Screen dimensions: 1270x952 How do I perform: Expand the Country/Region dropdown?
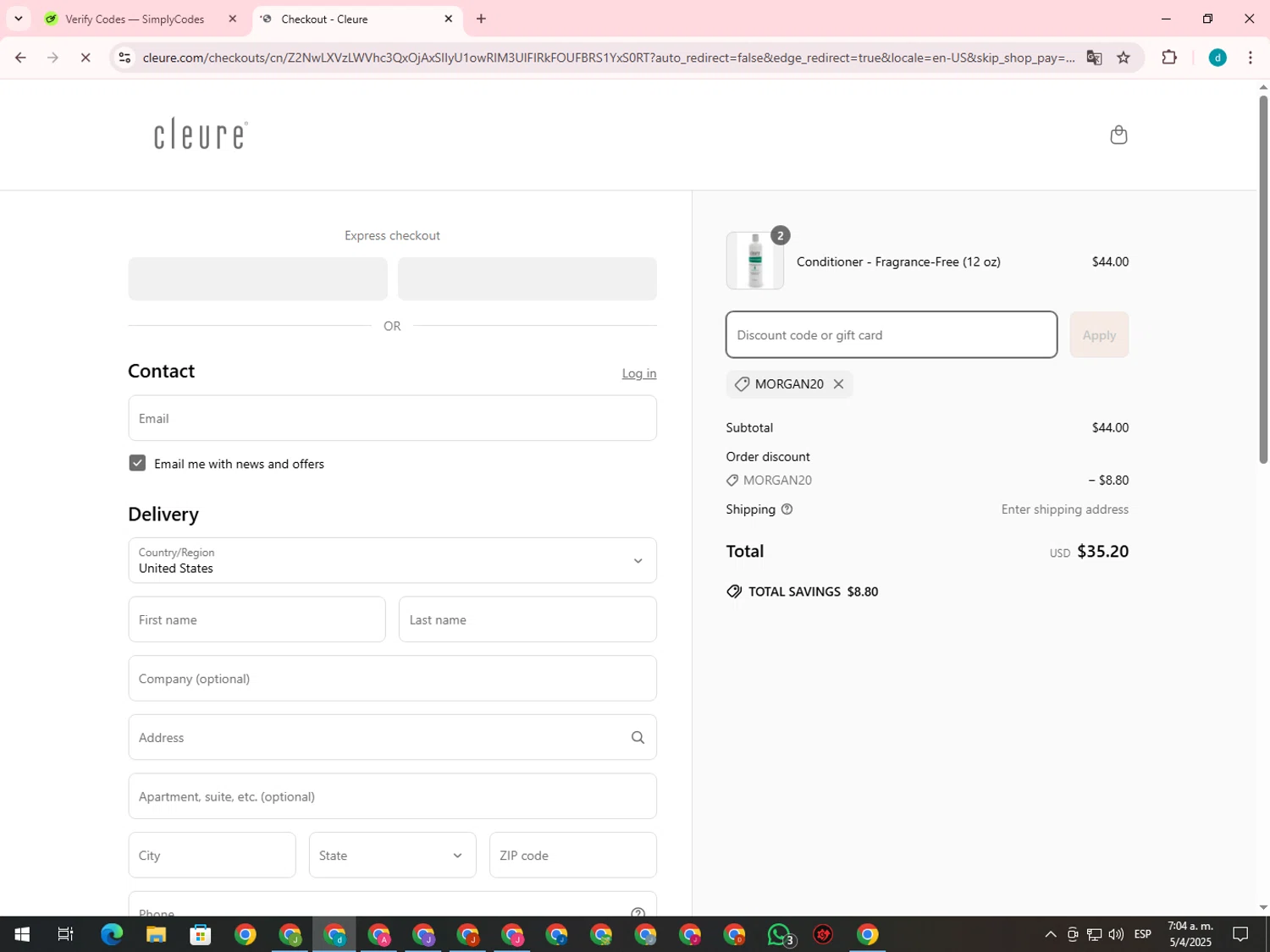(392, 560)
